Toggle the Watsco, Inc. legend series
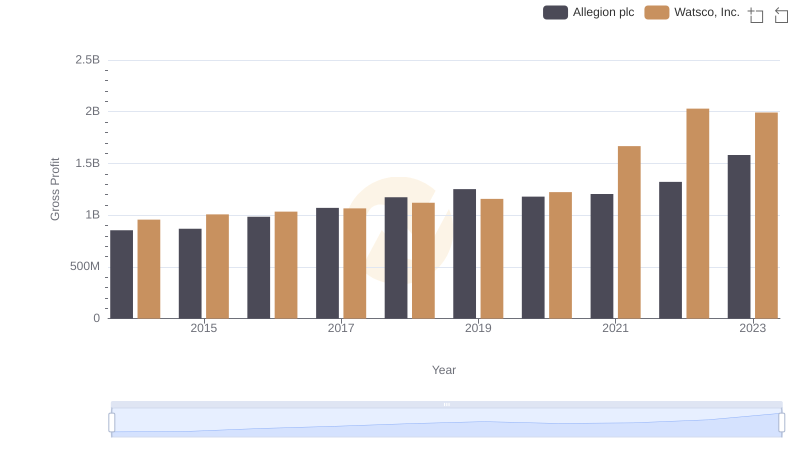 [692, 12]
